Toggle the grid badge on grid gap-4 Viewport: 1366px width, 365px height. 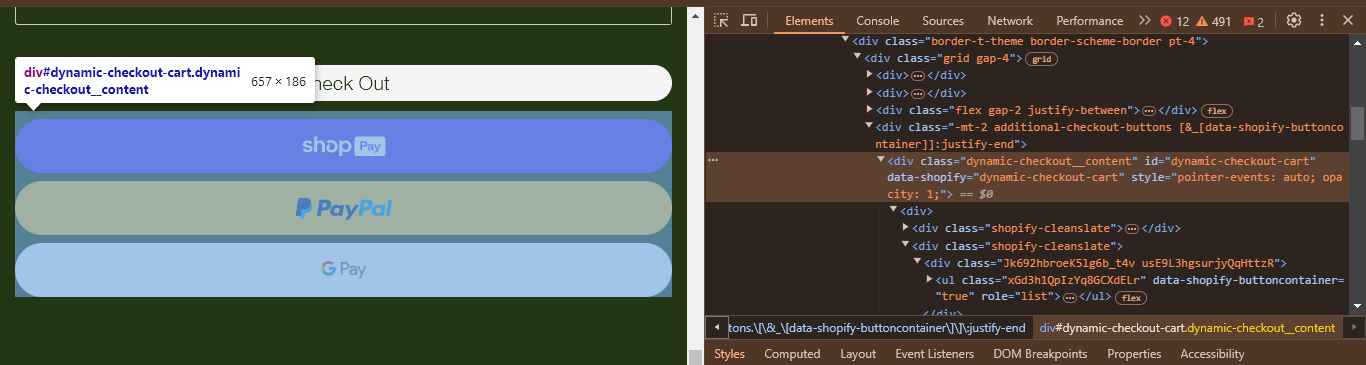pos(1041,59)
